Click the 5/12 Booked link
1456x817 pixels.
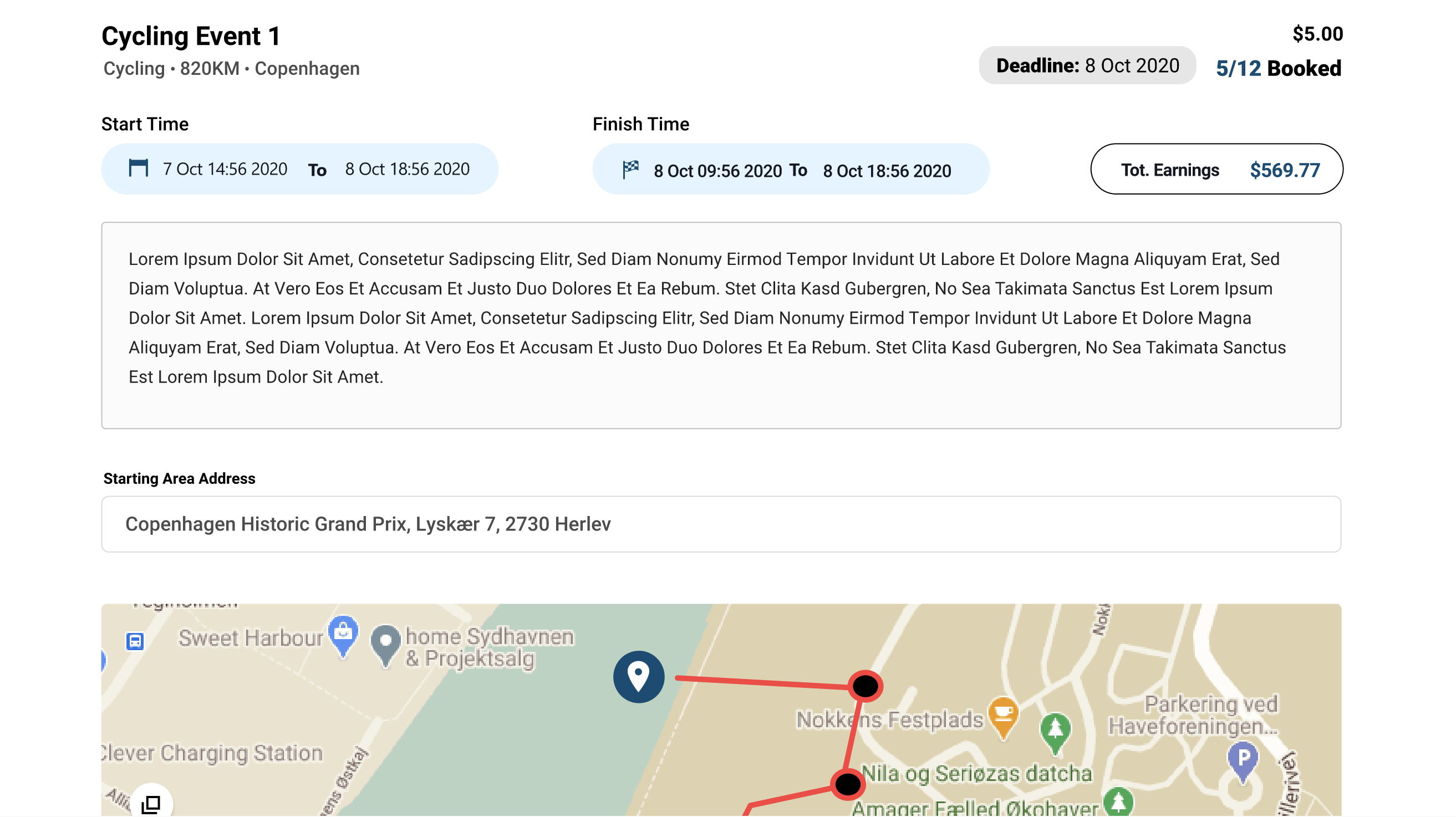coord(1278,68)
